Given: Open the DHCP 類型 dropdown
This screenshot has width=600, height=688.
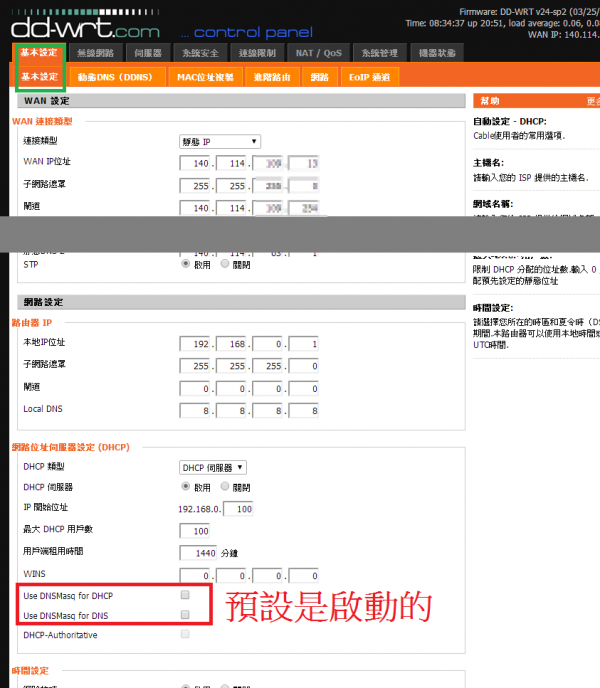Looking at the screenshot, I should [x=213, y=467].
